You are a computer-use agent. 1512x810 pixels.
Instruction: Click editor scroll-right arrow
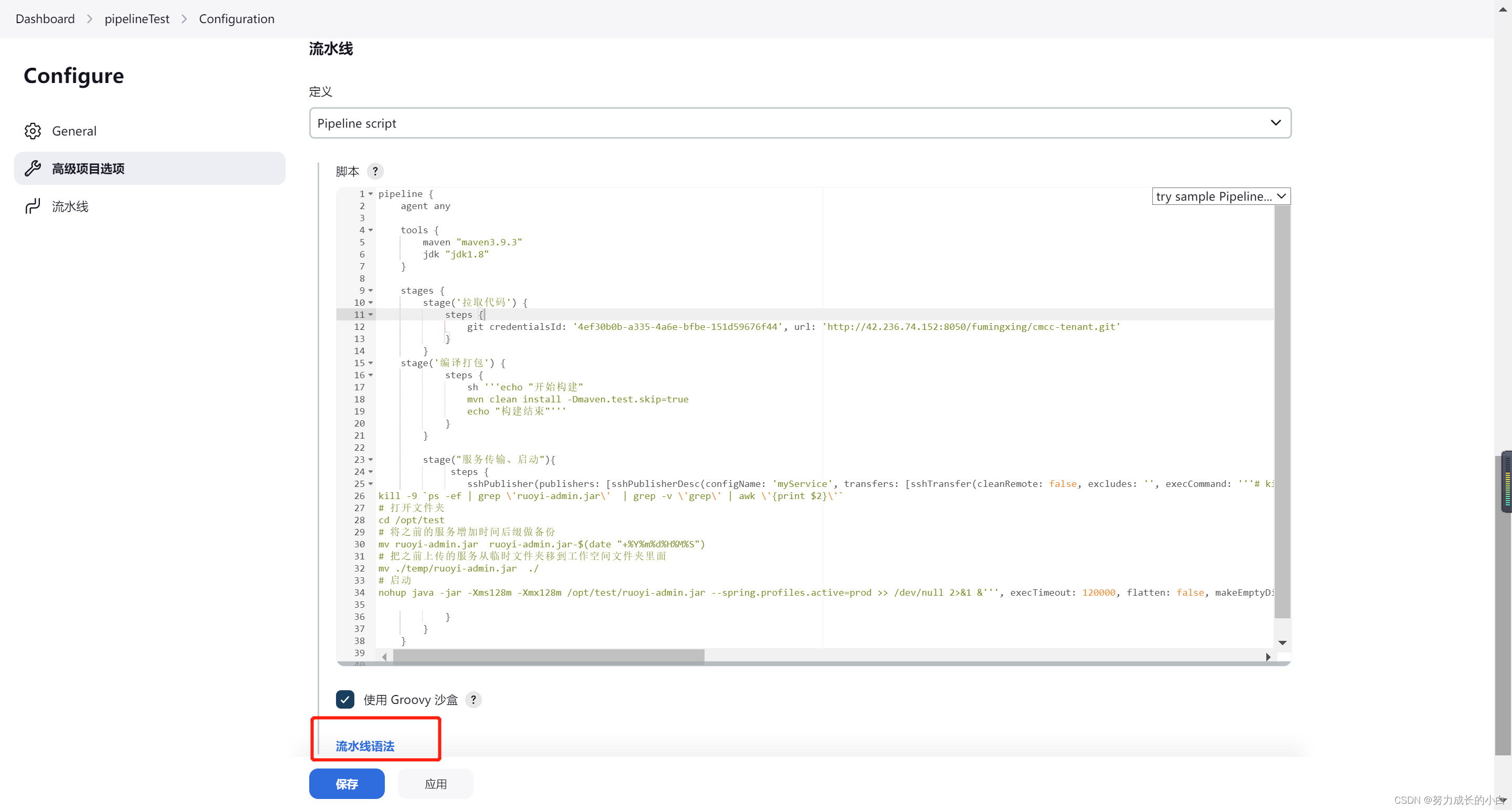pos(1268,657)
